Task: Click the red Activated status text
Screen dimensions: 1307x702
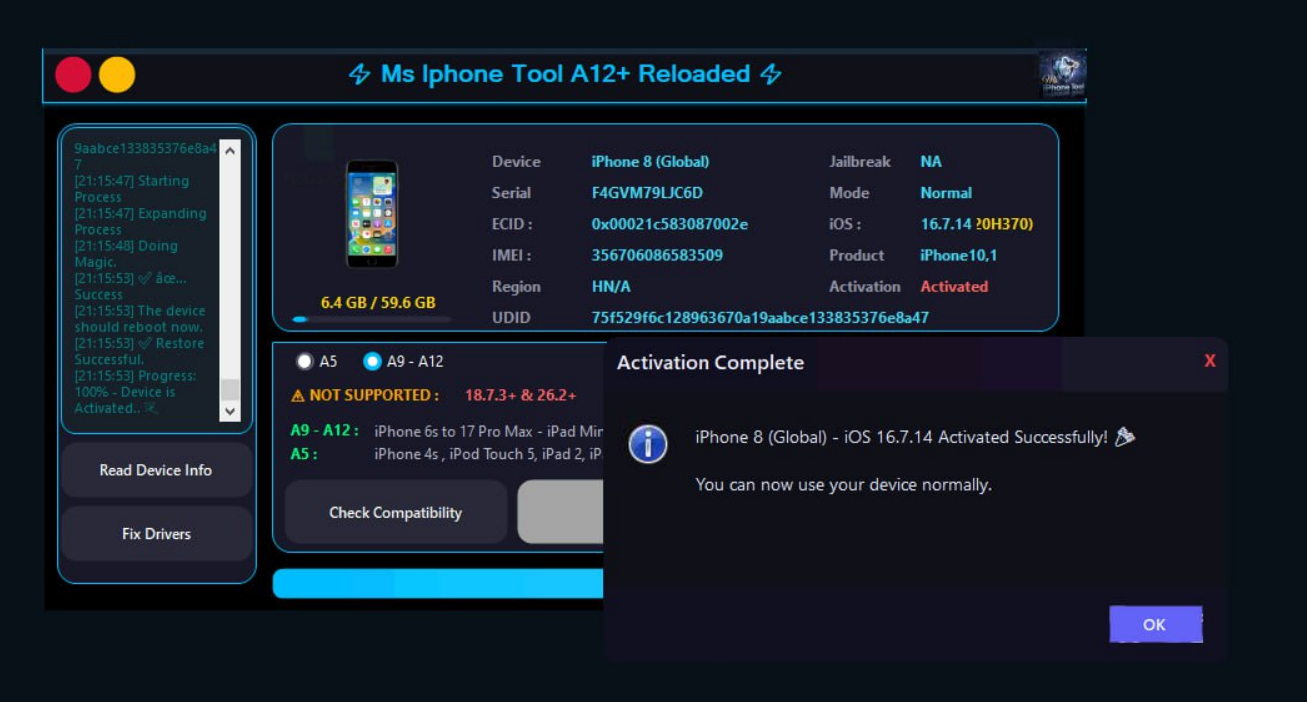Action: [x=954, y=286]
